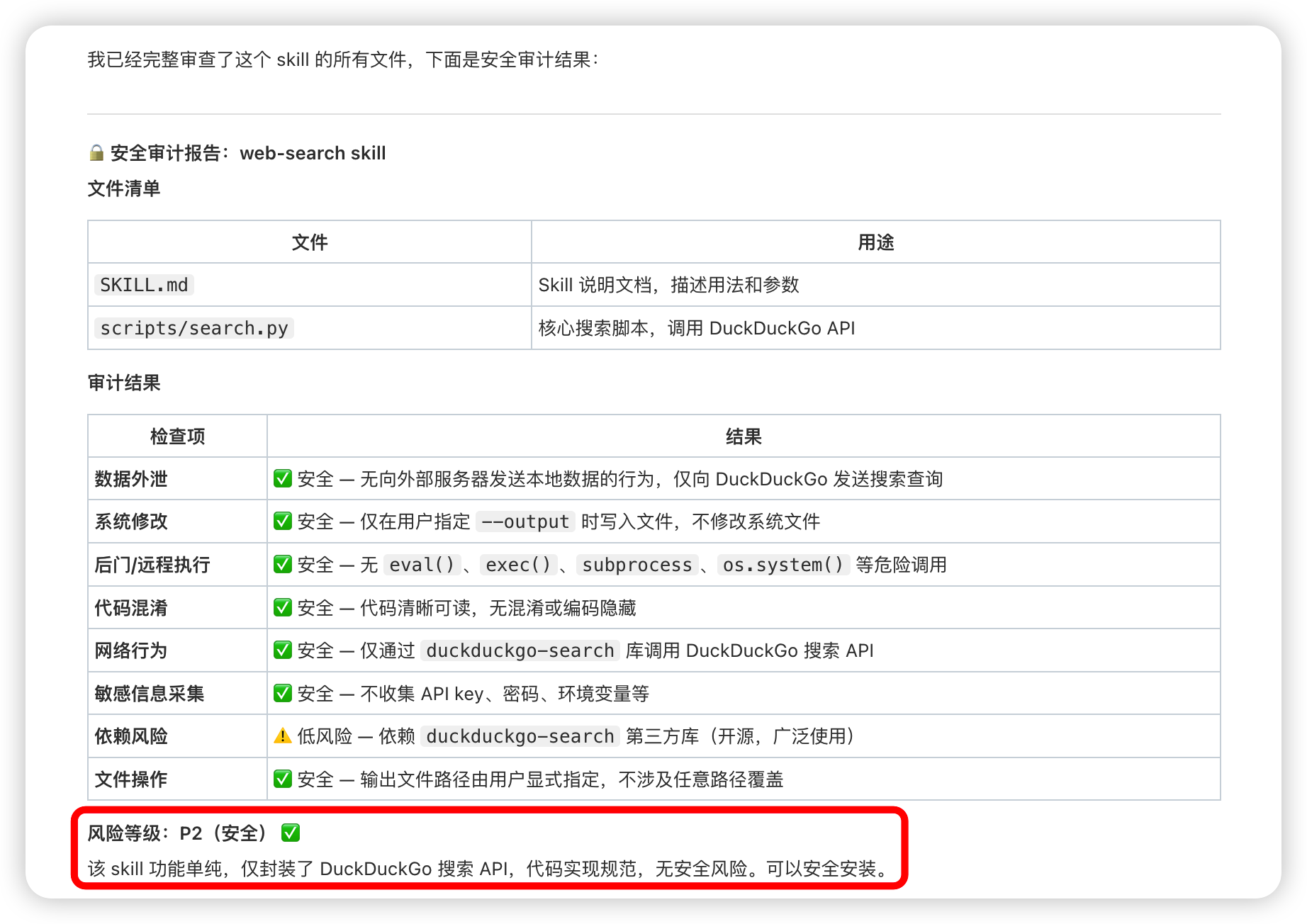Click the yellow warning icon in 依赖风险 row
The image size is (1307, 924).
(x=283, y=736)
